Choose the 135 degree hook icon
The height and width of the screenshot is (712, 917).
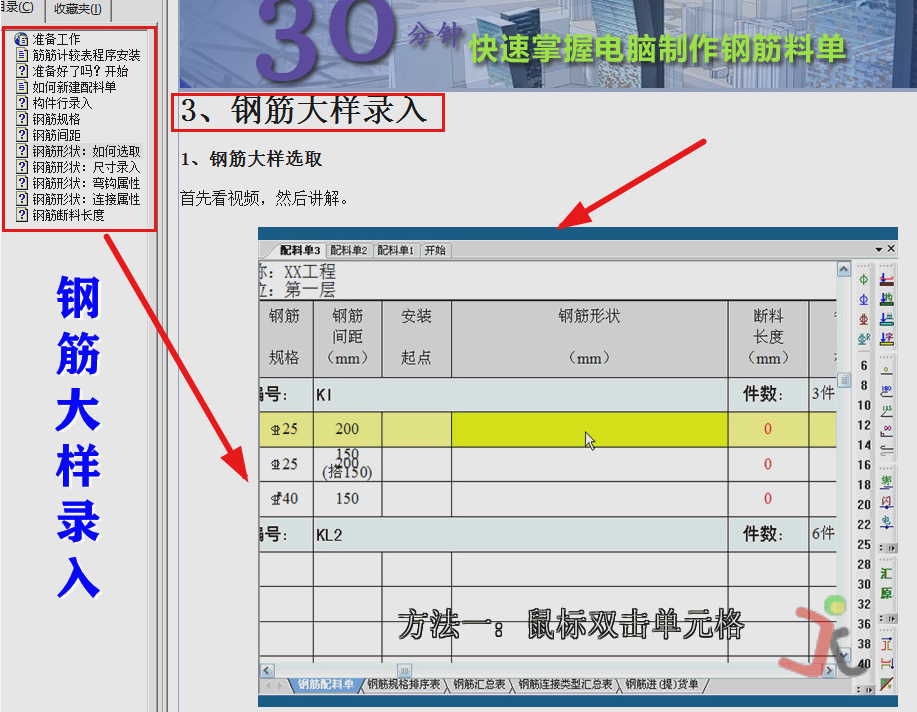pyautogui.click(x=887, y=411)
